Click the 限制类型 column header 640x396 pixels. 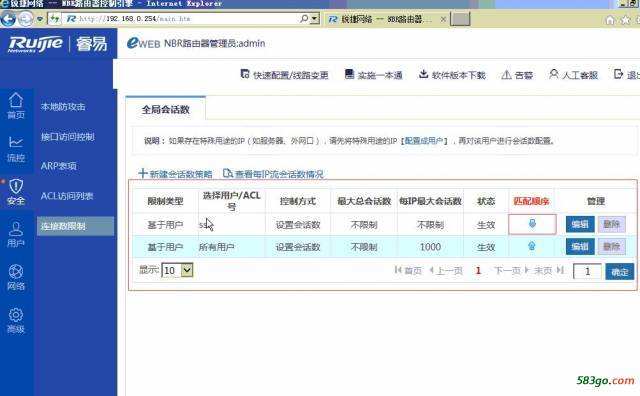click(x=165, y=201)
